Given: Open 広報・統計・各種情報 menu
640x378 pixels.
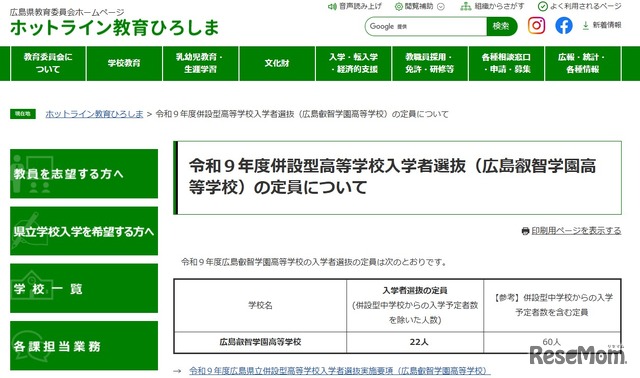Looking at the screenshot, I should 582,63.
